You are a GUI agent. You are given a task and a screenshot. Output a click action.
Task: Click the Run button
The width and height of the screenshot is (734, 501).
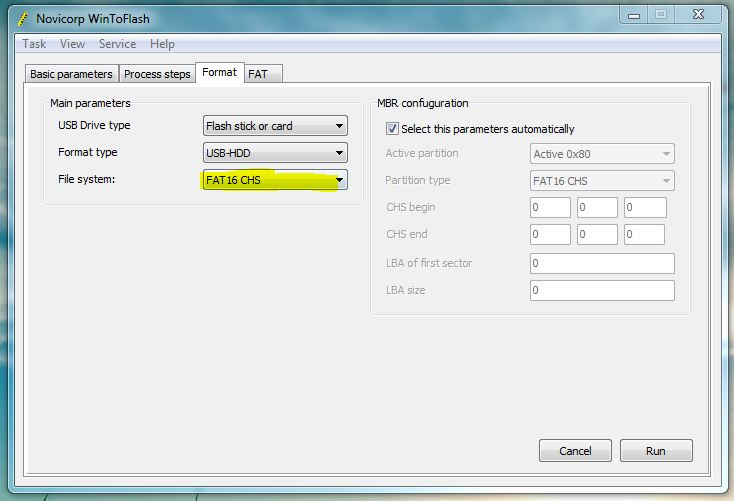(656, 450)
